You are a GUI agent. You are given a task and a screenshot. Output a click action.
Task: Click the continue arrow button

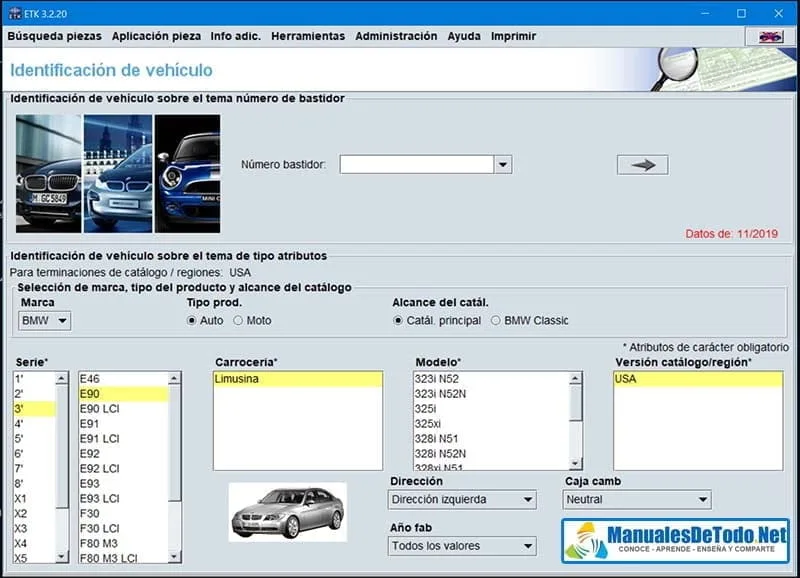pos(641,164)
